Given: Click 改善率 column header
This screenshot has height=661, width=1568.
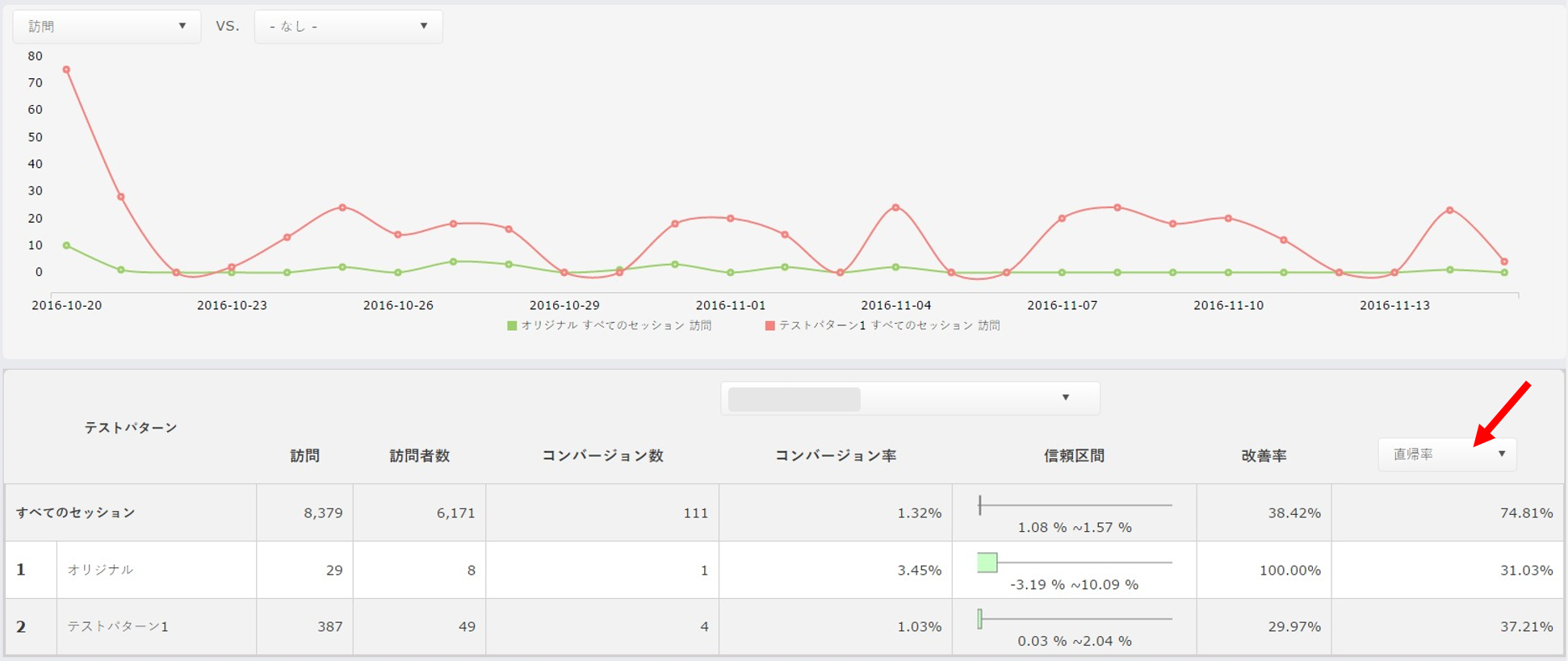Looking at the screenshot, I should [1264, 456].
